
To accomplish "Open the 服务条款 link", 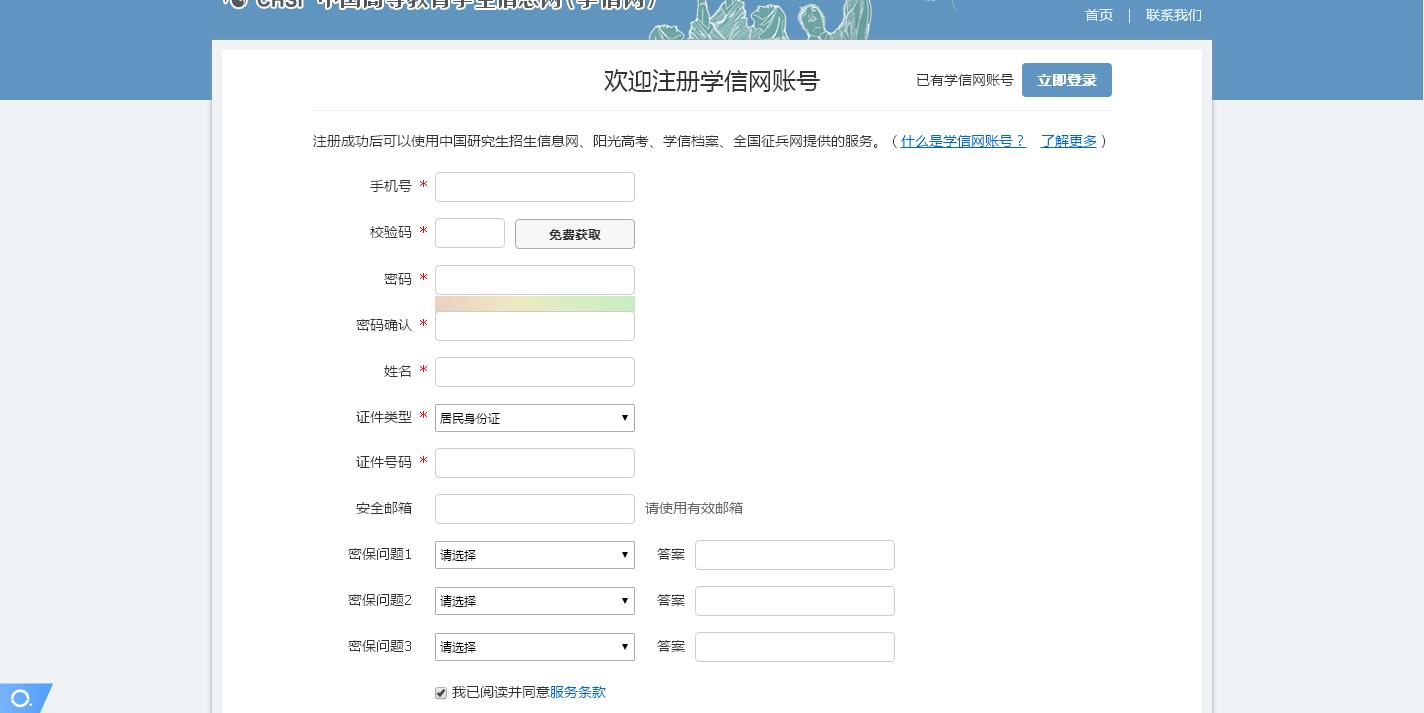I will [x=577, y=692].
